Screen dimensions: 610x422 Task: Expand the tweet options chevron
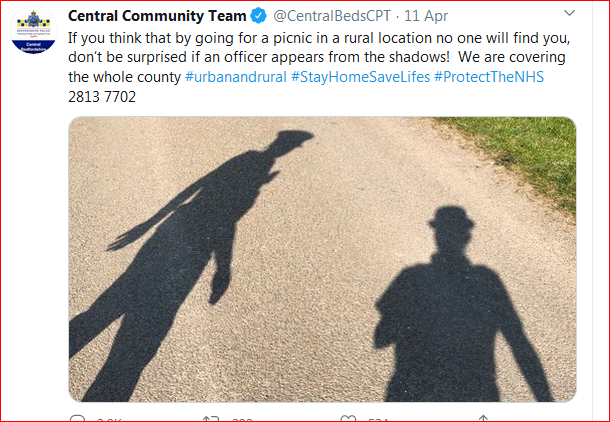pyautogui.click(x=569, y=13)
